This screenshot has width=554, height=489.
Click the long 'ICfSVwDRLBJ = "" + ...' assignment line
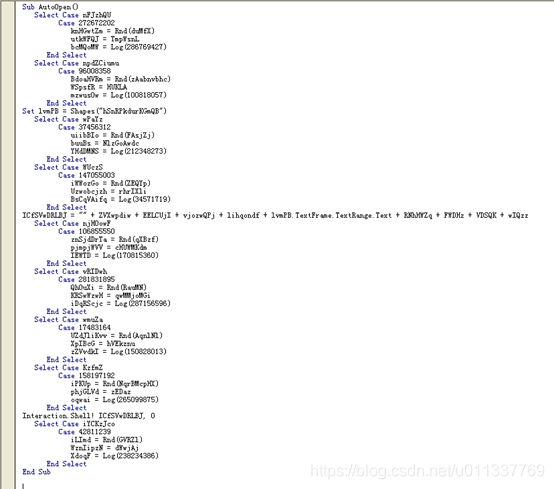(x=275, y=215)
